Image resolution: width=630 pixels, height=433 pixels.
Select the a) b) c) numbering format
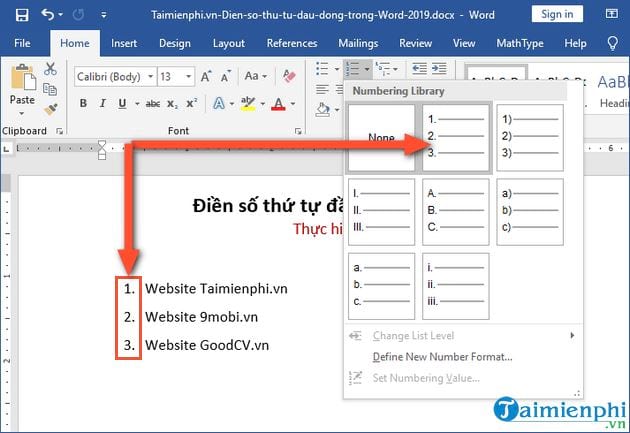[530, 212]
